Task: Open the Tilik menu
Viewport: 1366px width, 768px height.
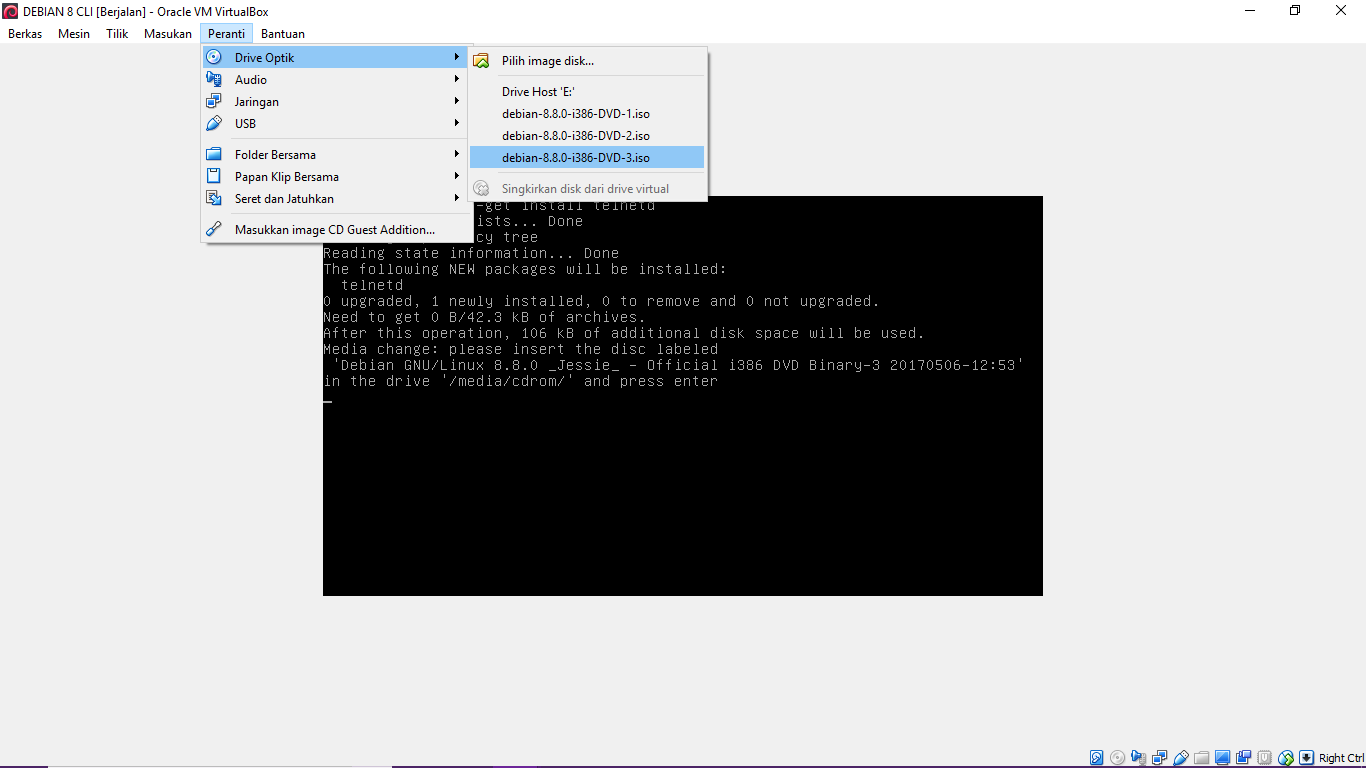Action: point(117,34)
